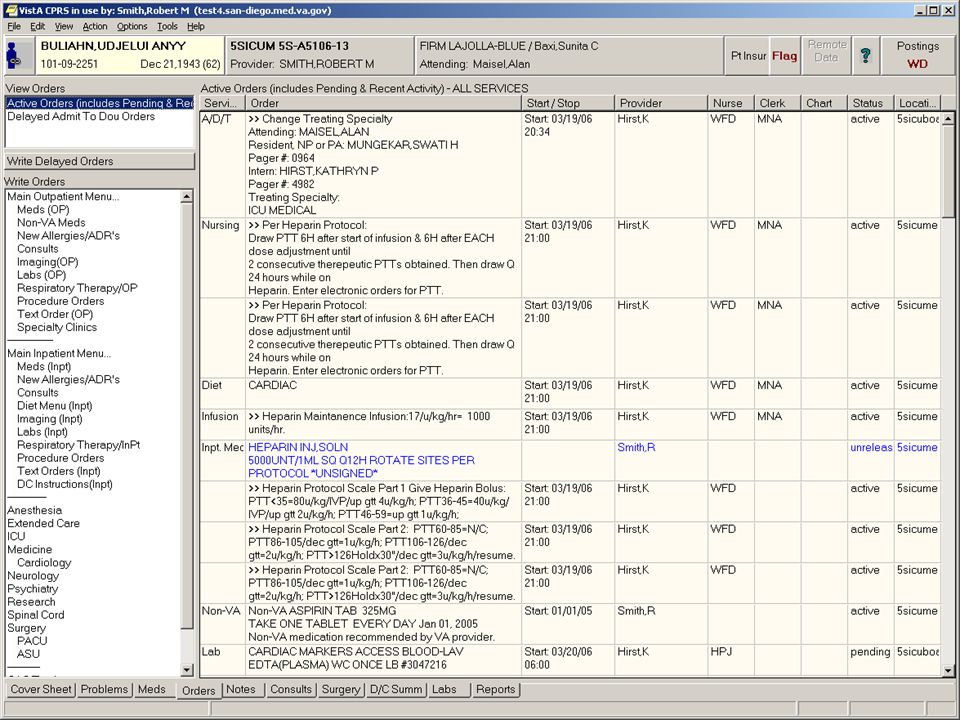Click Imaging(OP) order menu item

click(x=47, y=261)
